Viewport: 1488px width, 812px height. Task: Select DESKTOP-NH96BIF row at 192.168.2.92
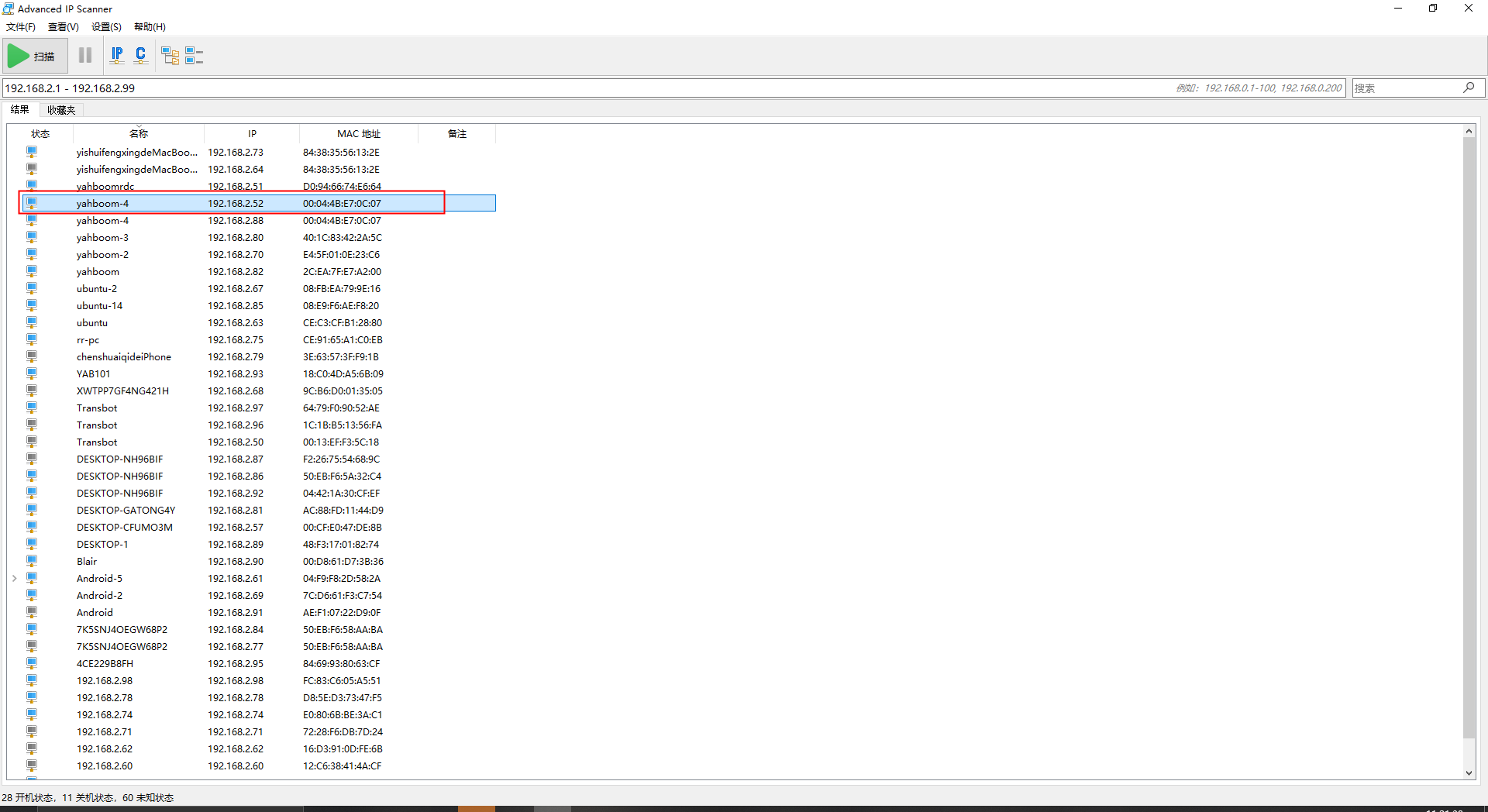coord(259,493)
